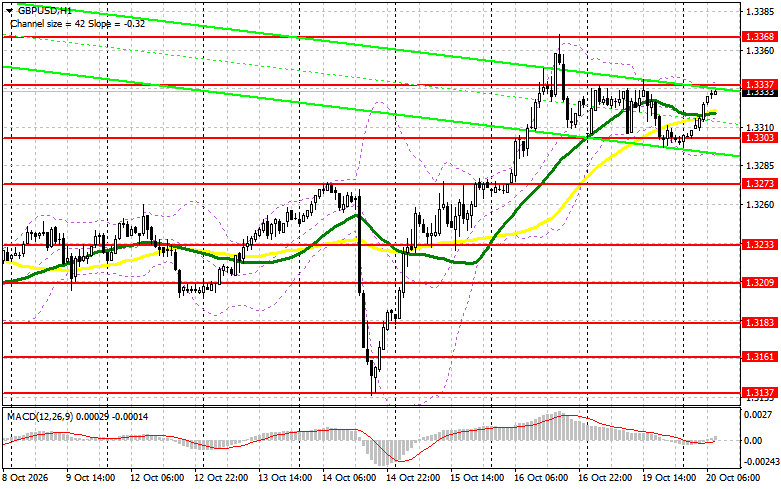Image resolution: width=781 pixels, height=489 pixels.
Task: Select the 1.3337 price level label
Action: point(760,85)
